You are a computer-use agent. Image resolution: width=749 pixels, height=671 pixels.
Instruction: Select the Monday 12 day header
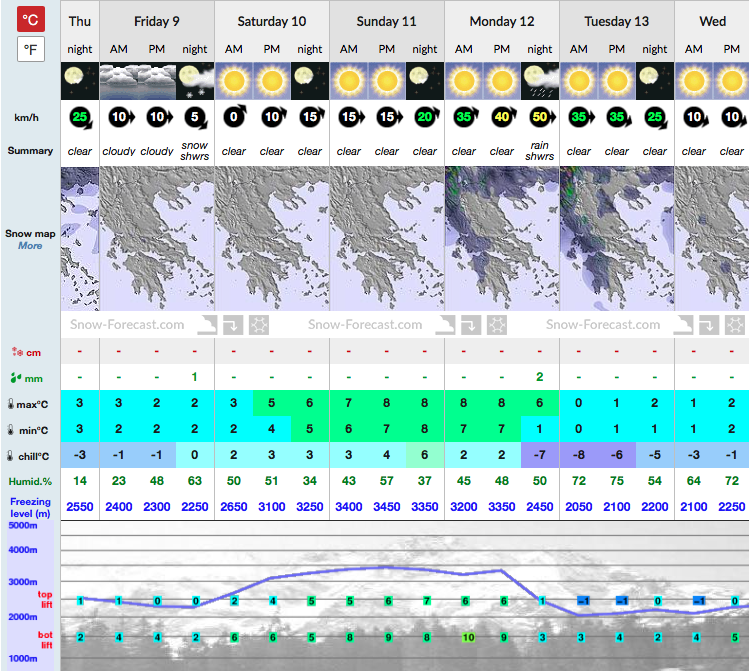tap(502, 21)
